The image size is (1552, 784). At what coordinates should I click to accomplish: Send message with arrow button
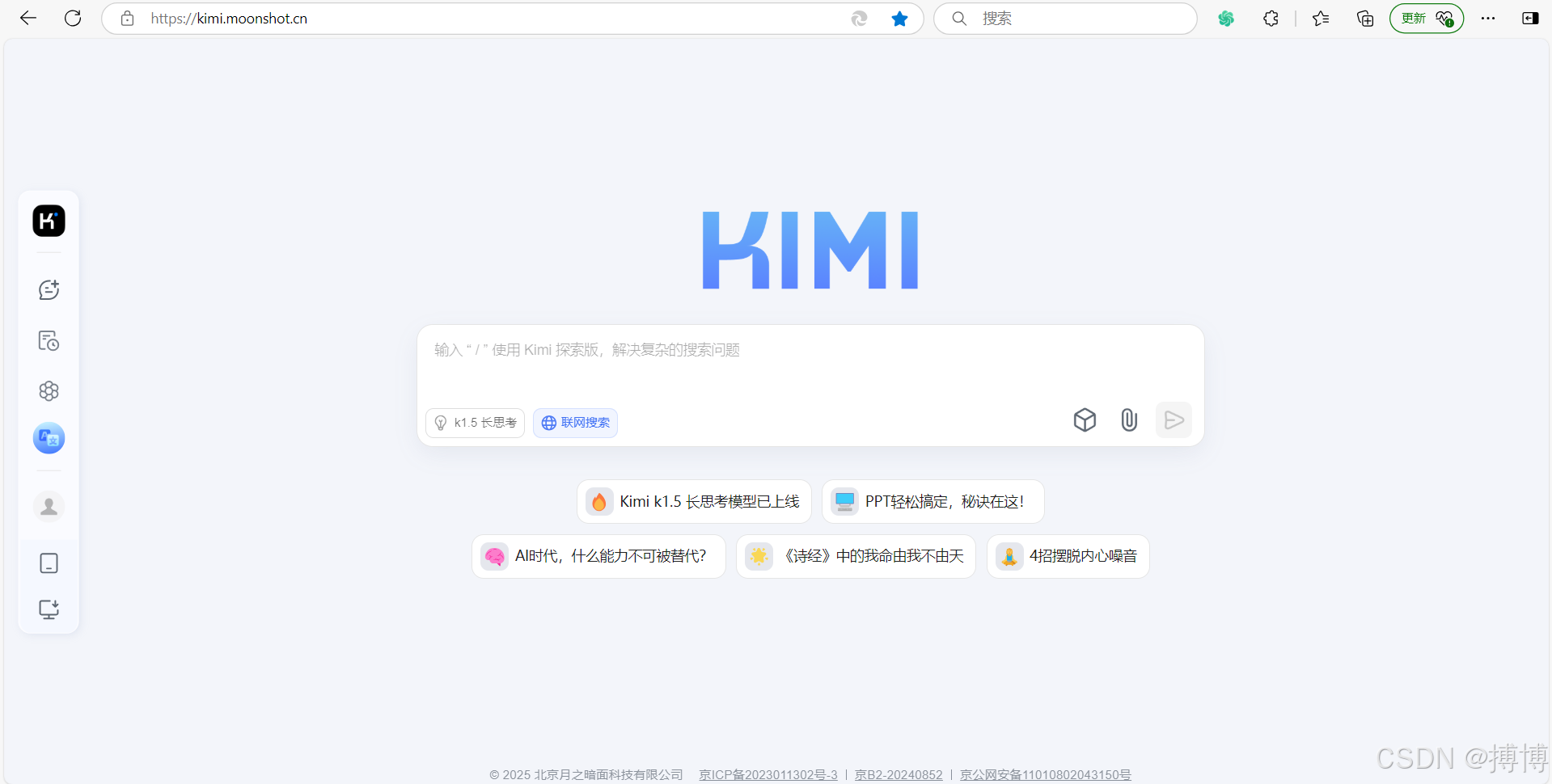[x=1174, y=419]
